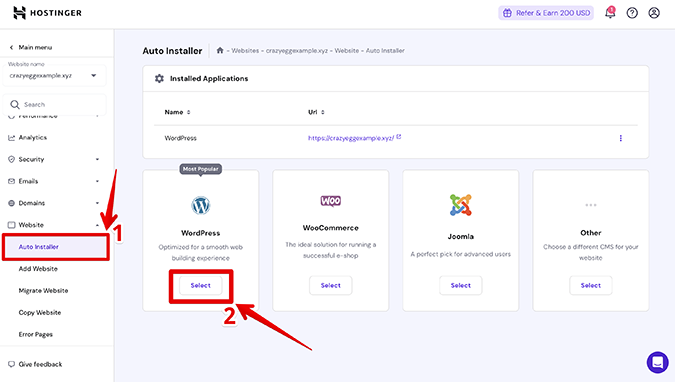Click crazyeggexample.xyz in the breadcrumb
The height and width of the screenshot is (382, 675).
[x=297, y=50]
